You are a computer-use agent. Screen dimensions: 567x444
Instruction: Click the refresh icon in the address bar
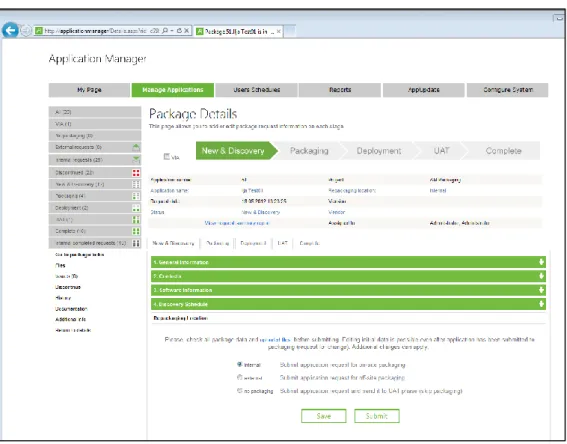click(179, 31)
